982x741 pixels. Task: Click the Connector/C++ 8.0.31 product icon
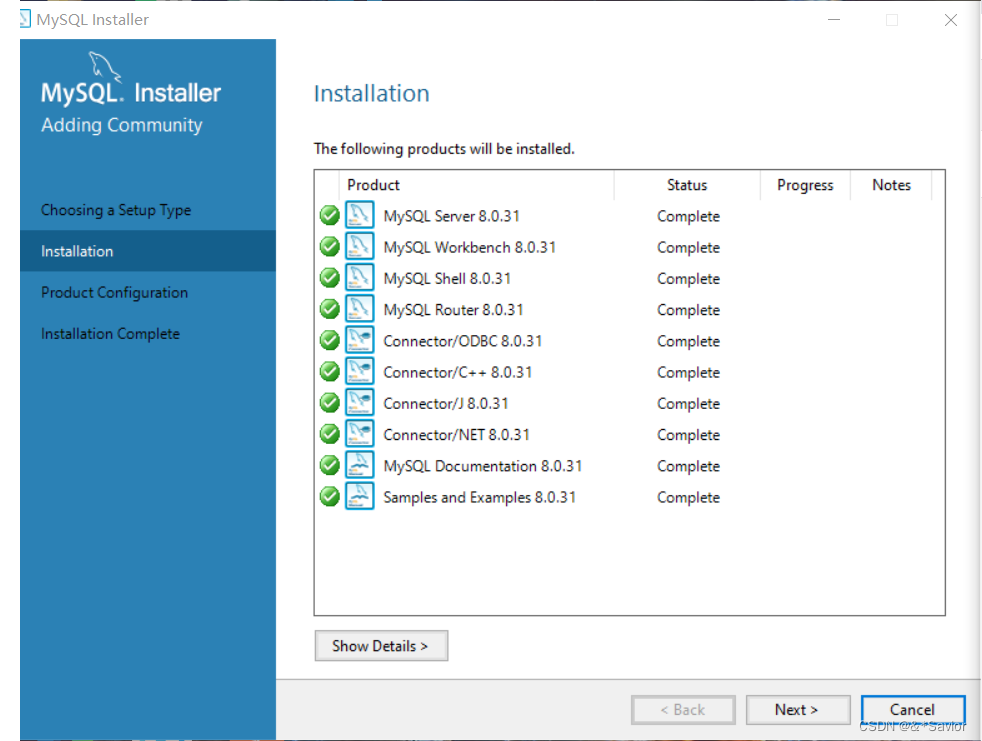[359, 371]
